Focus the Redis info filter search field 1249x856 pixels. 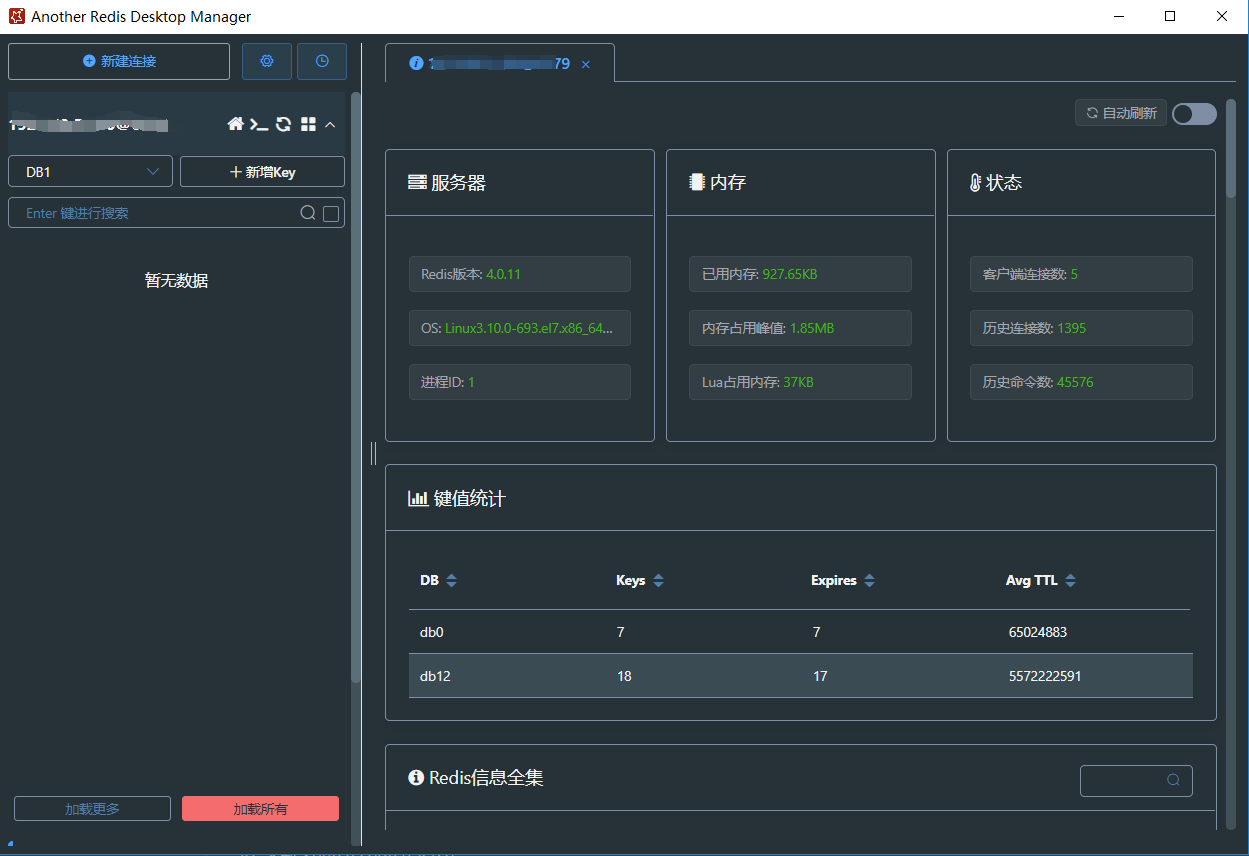[1136, 780]
